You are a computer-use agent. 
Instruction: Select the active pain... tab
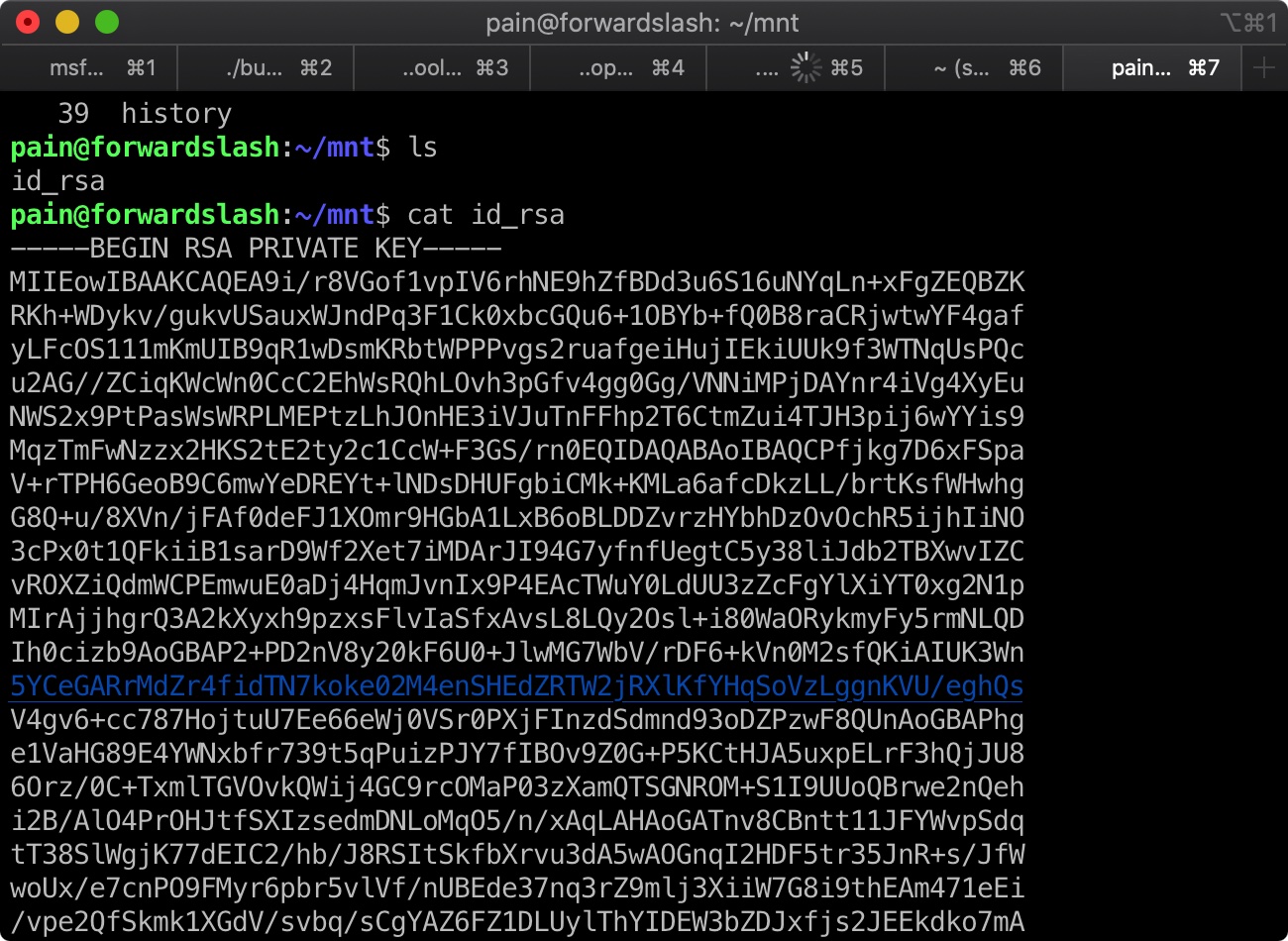pos(1151,67)
